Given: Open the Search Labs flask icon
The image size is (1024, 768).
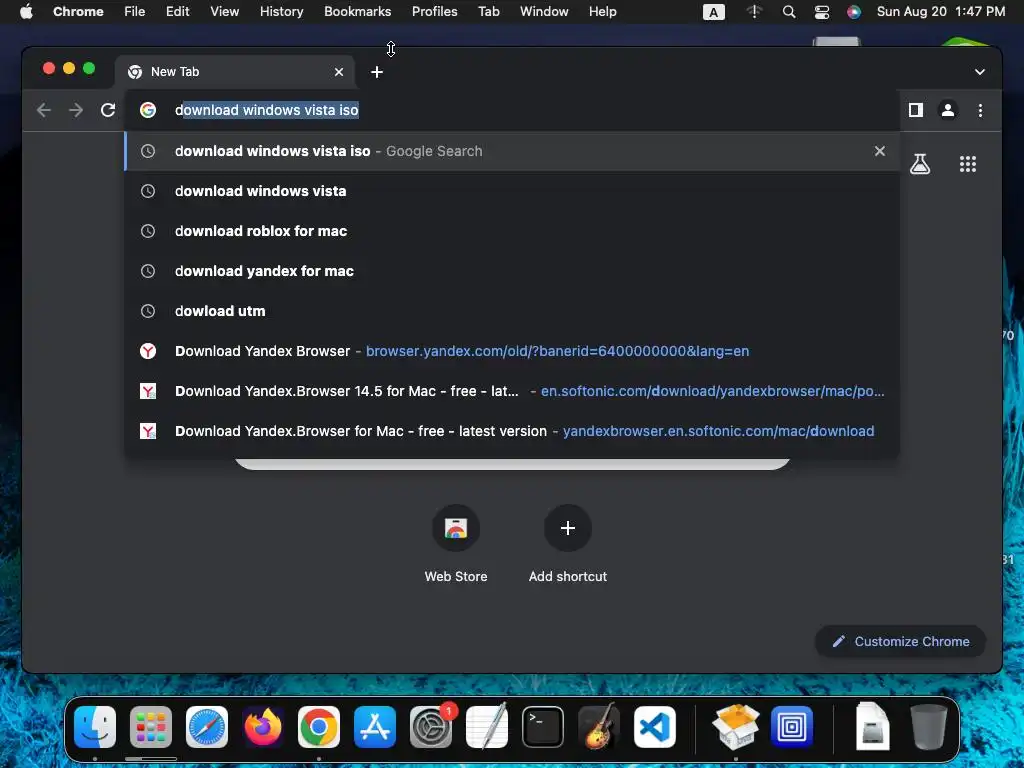Looking at the screenshot, I should [920, 164].
